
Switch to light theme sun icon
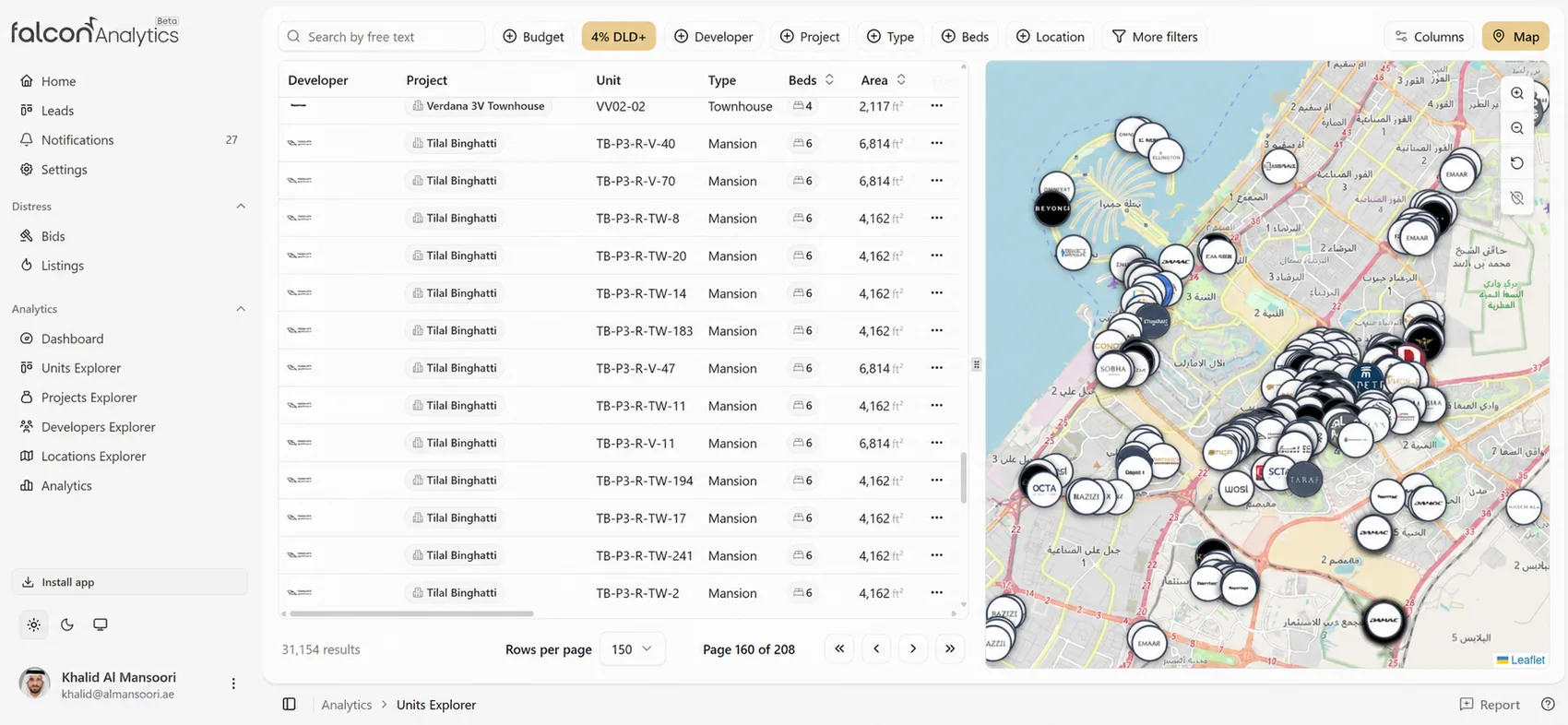(34, 624)
